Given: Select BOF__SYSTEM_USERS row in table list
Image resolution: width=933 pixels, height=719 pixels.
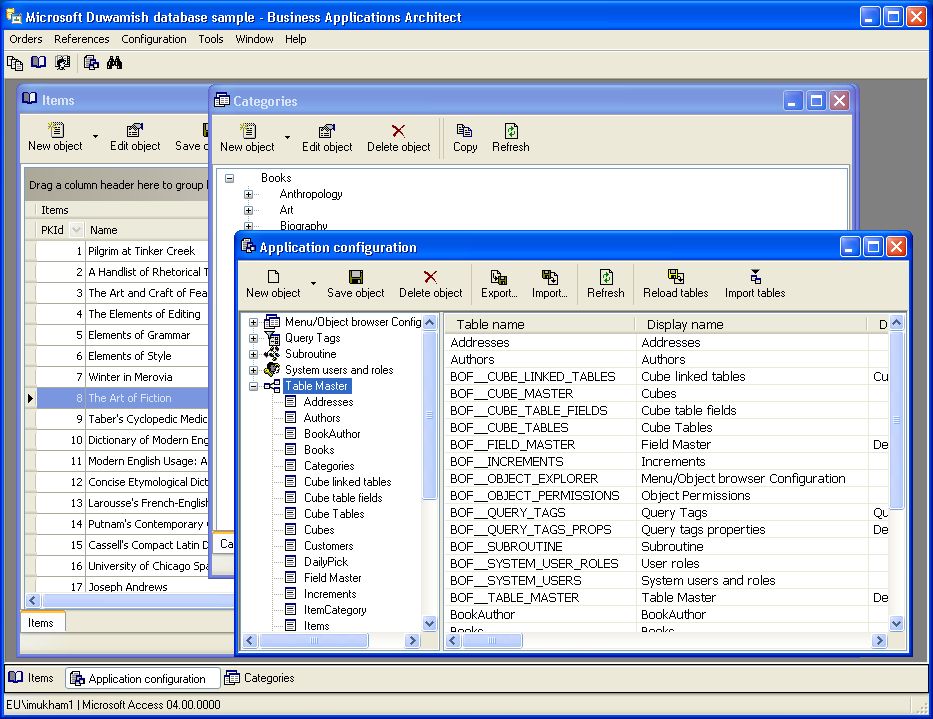Looking at the screenshot, I should pos(667,580).
